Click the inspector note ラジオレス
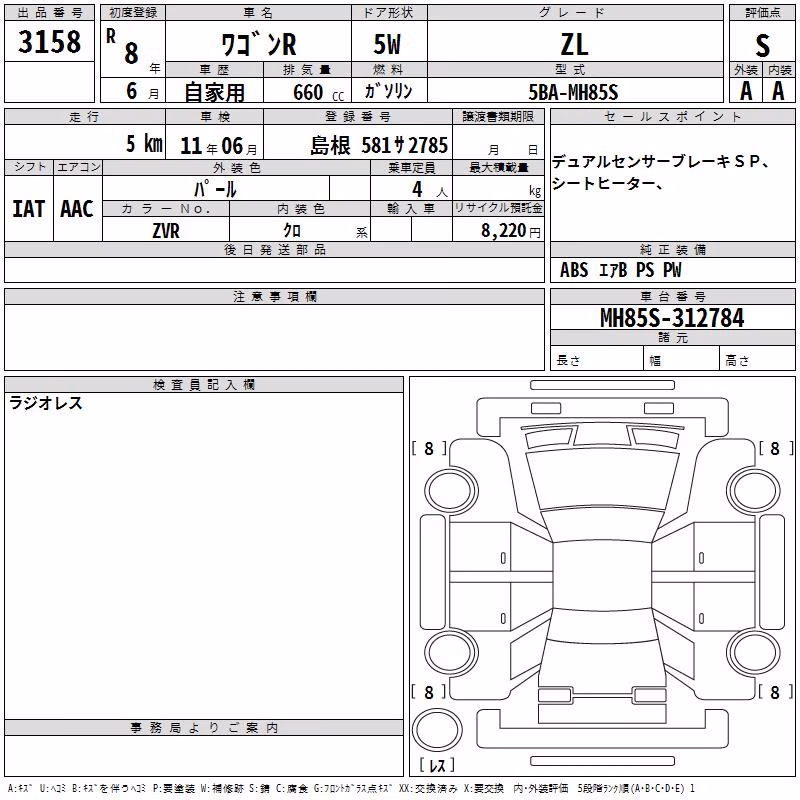This screenshot has width=800, height=800. click(x=46, y=403)
